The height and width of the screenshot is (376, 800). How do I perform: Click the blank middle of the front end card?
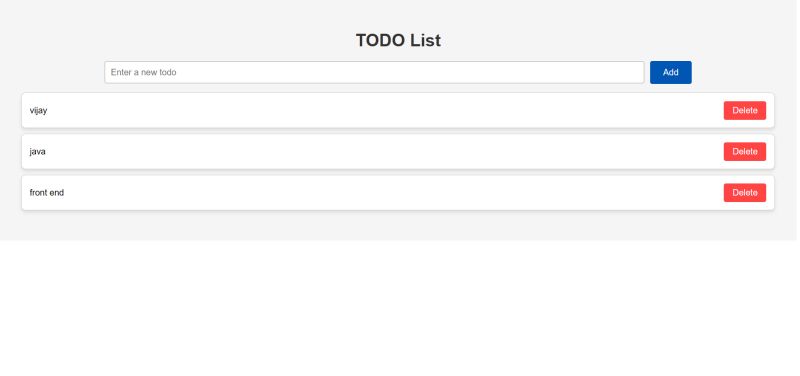pos(385,193)
